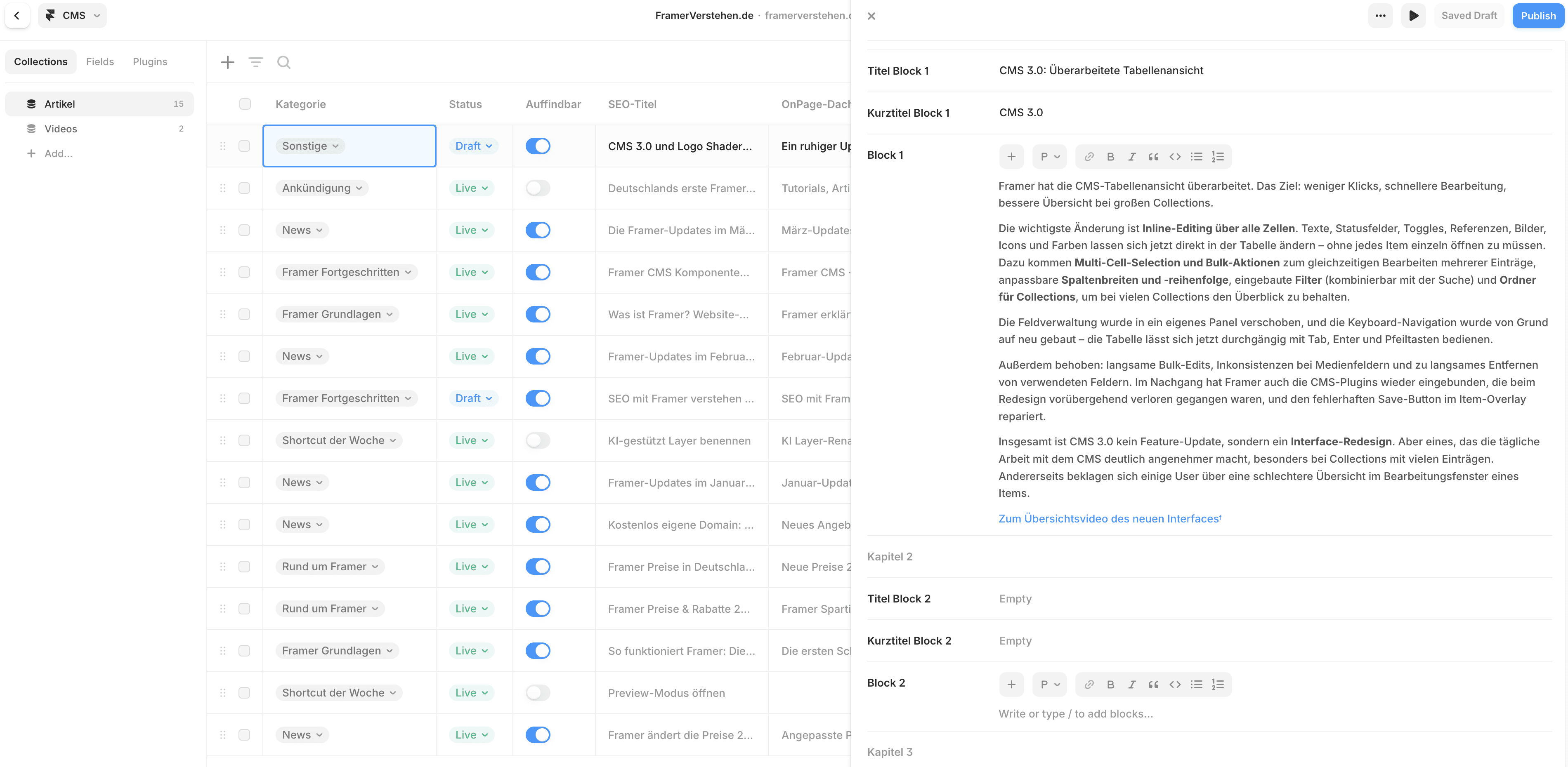Toggle Auffindbar for CMS 3.0 und Logo Shader row
Screen dimensions: 1568x767
coord(538,146)
